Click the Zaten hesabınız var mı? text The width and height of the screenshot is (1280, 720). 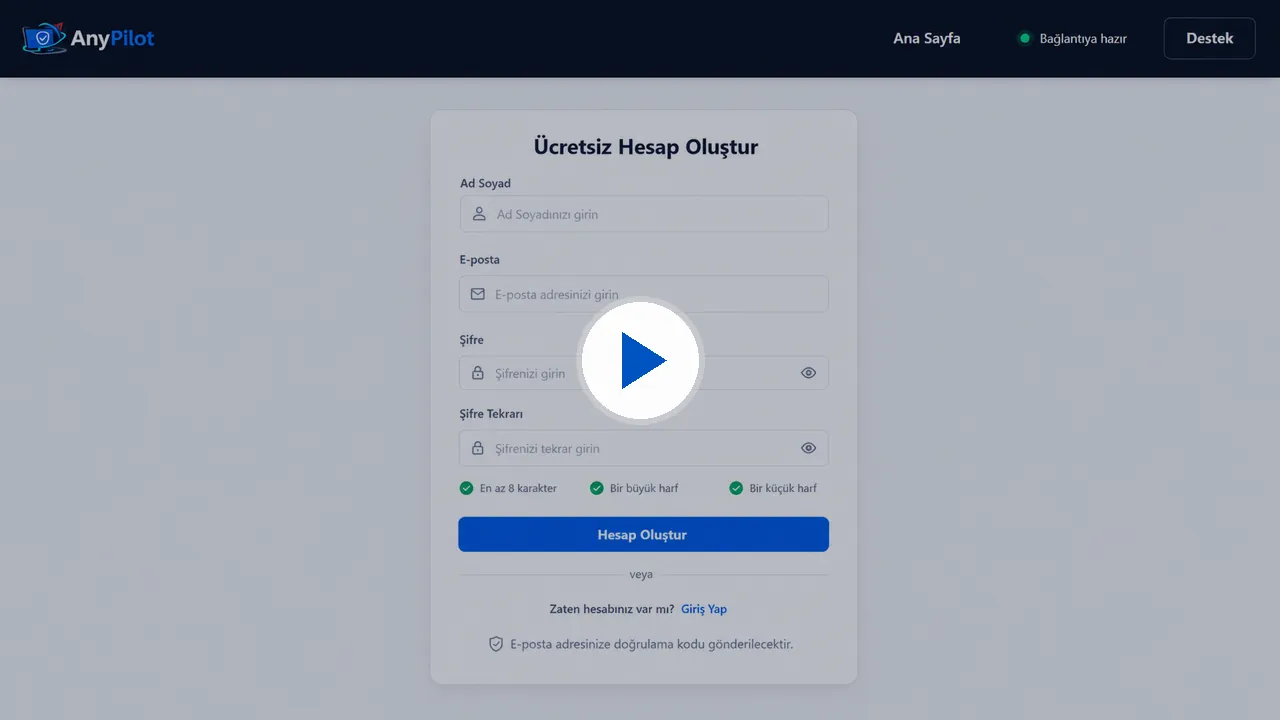pos(612,609)
